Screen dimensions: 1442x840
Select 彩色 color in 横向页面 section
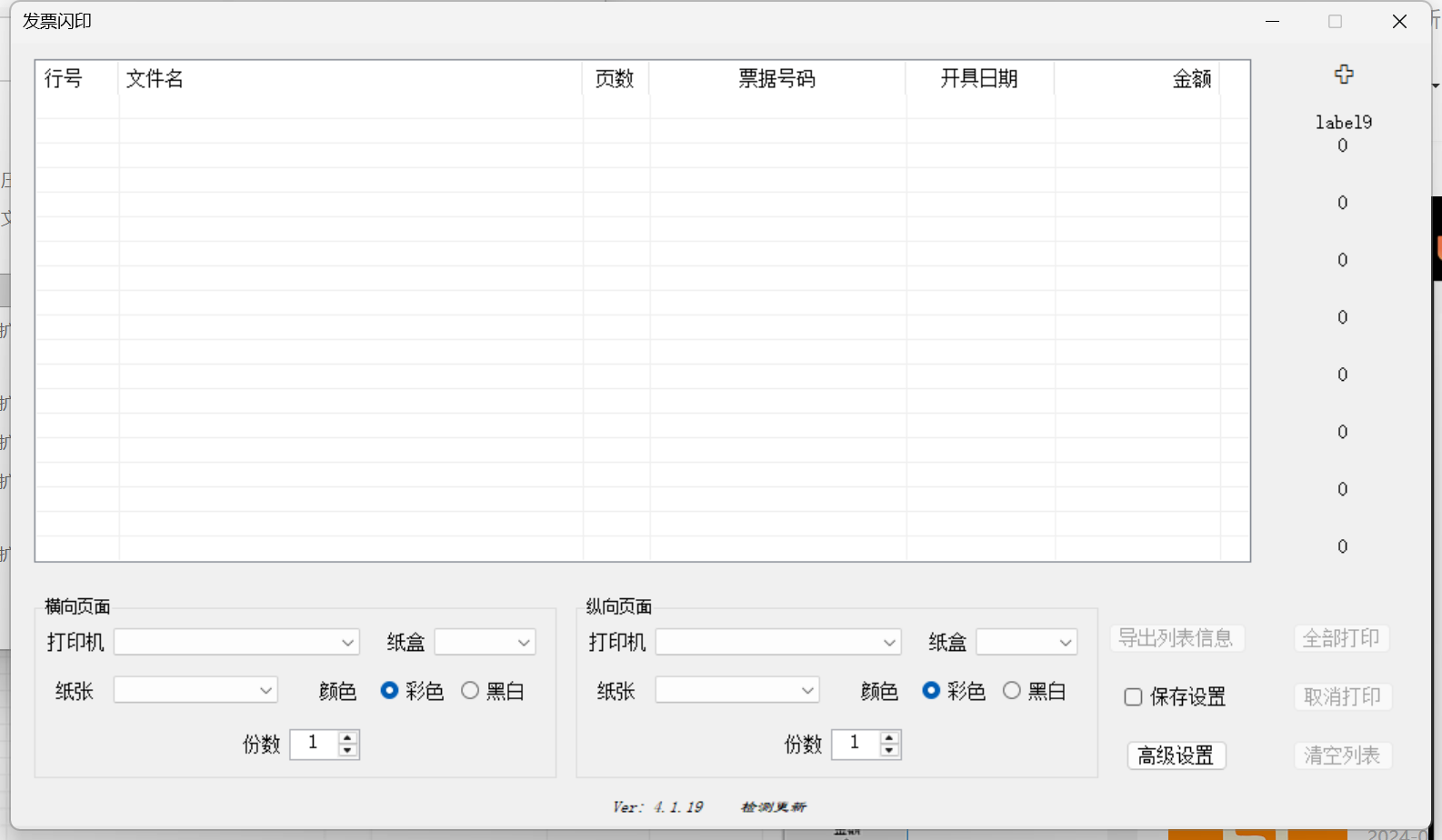click(390, 691)
